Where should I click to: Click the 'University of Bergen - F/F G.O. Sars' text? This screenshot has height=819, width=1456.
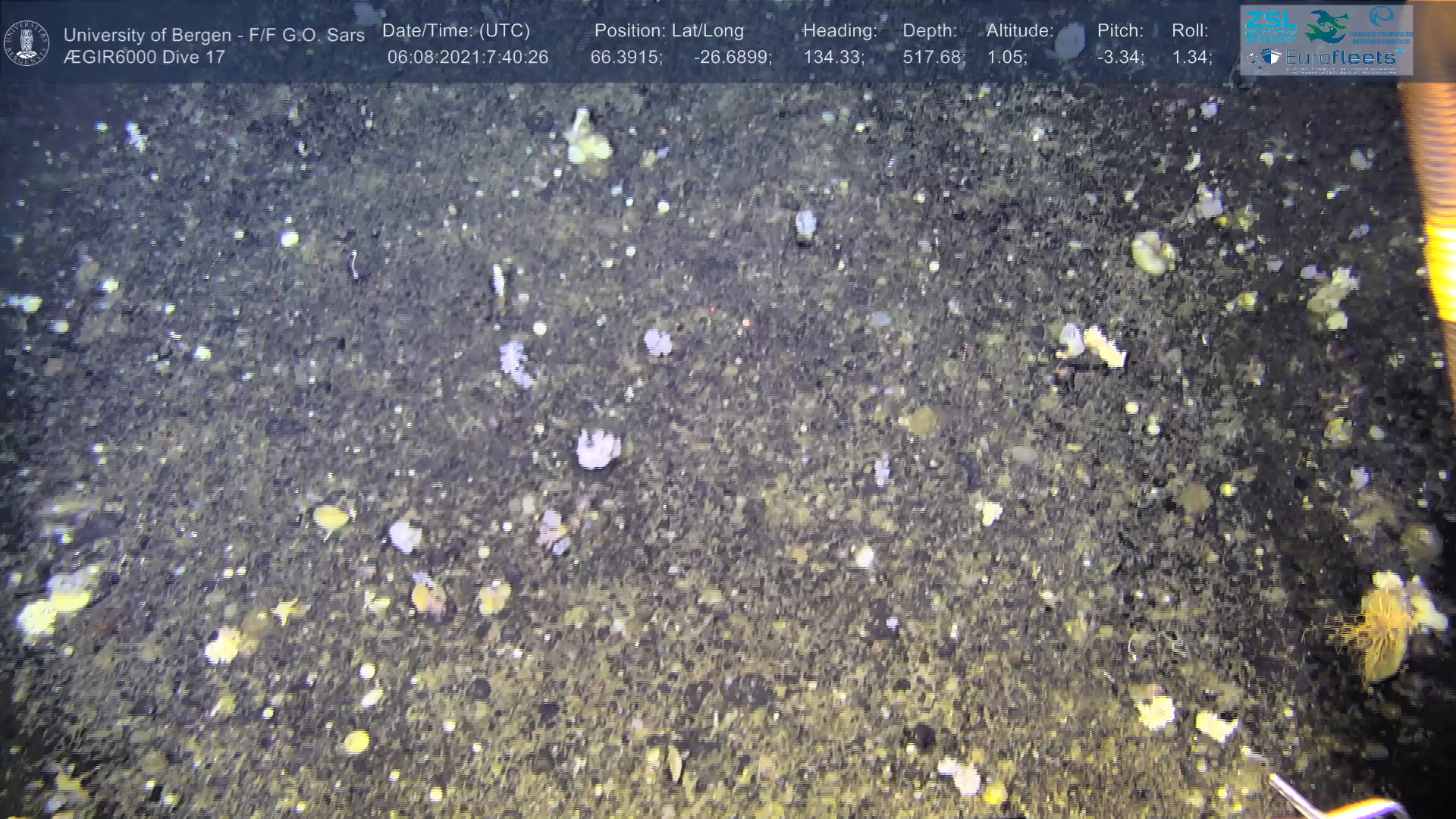(x=214, y=35)
